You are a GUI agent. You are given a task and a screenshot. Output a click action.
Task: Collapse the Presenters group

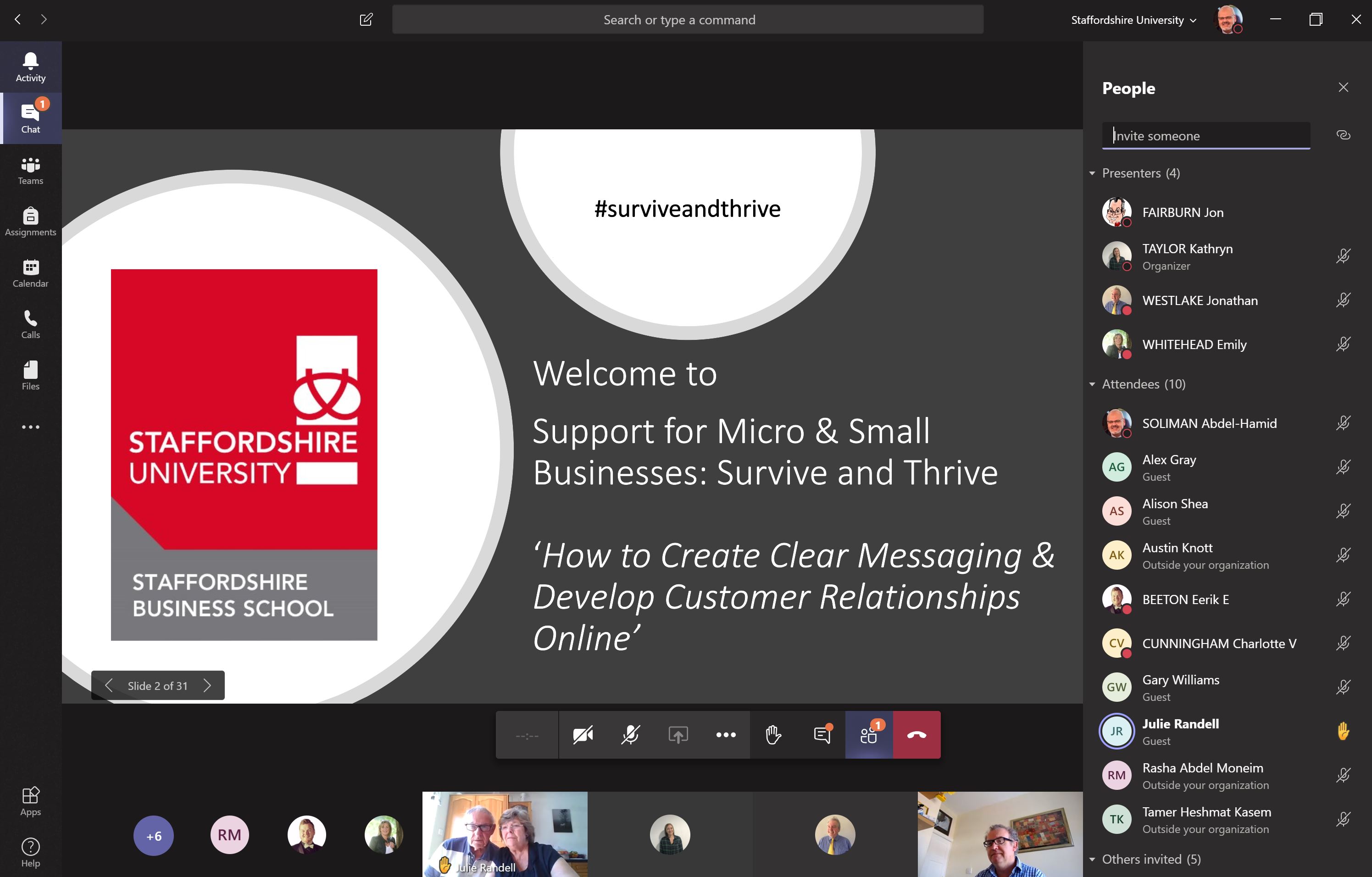[x=1092, y=172]
